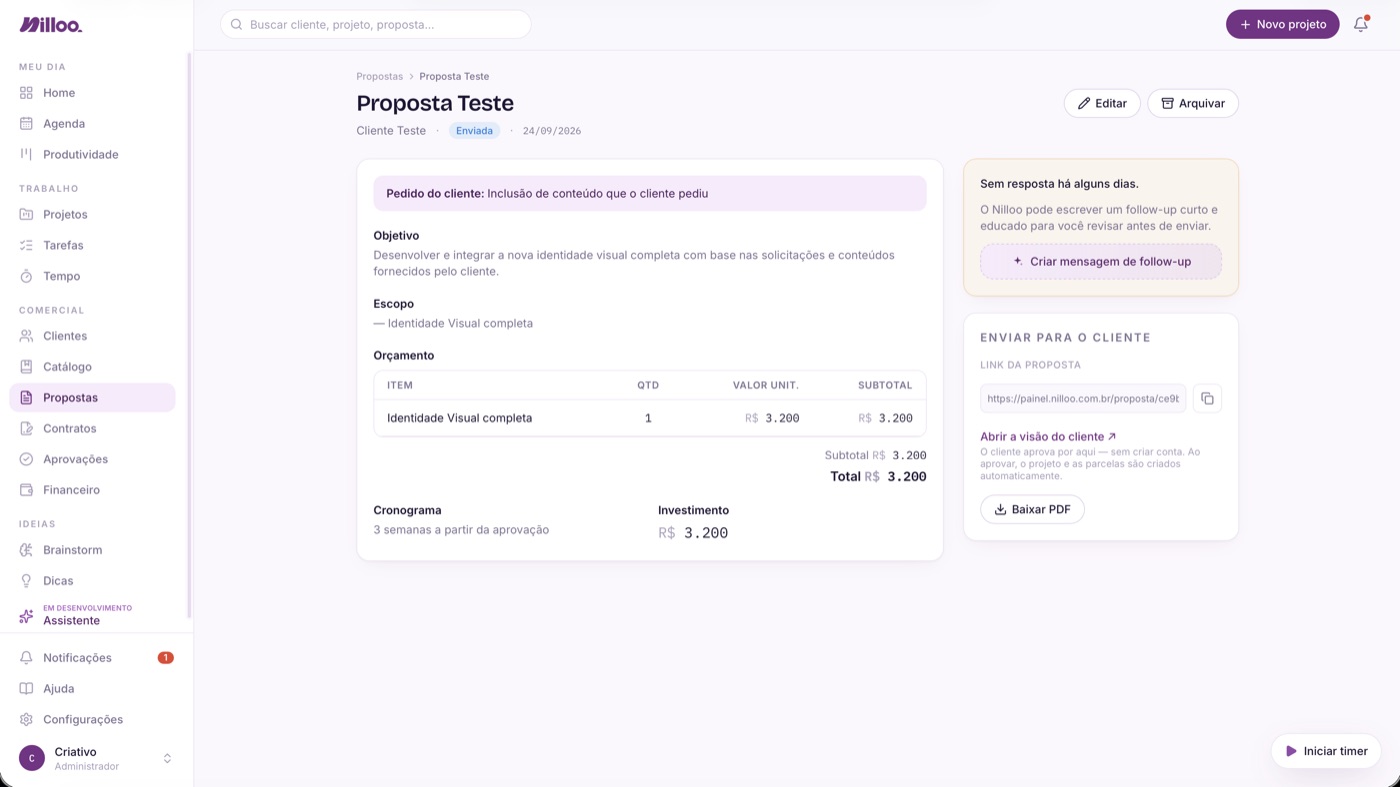The image size is (1400, 787).
Task: Click the Contratos document-pen icon
Action: 26,428
